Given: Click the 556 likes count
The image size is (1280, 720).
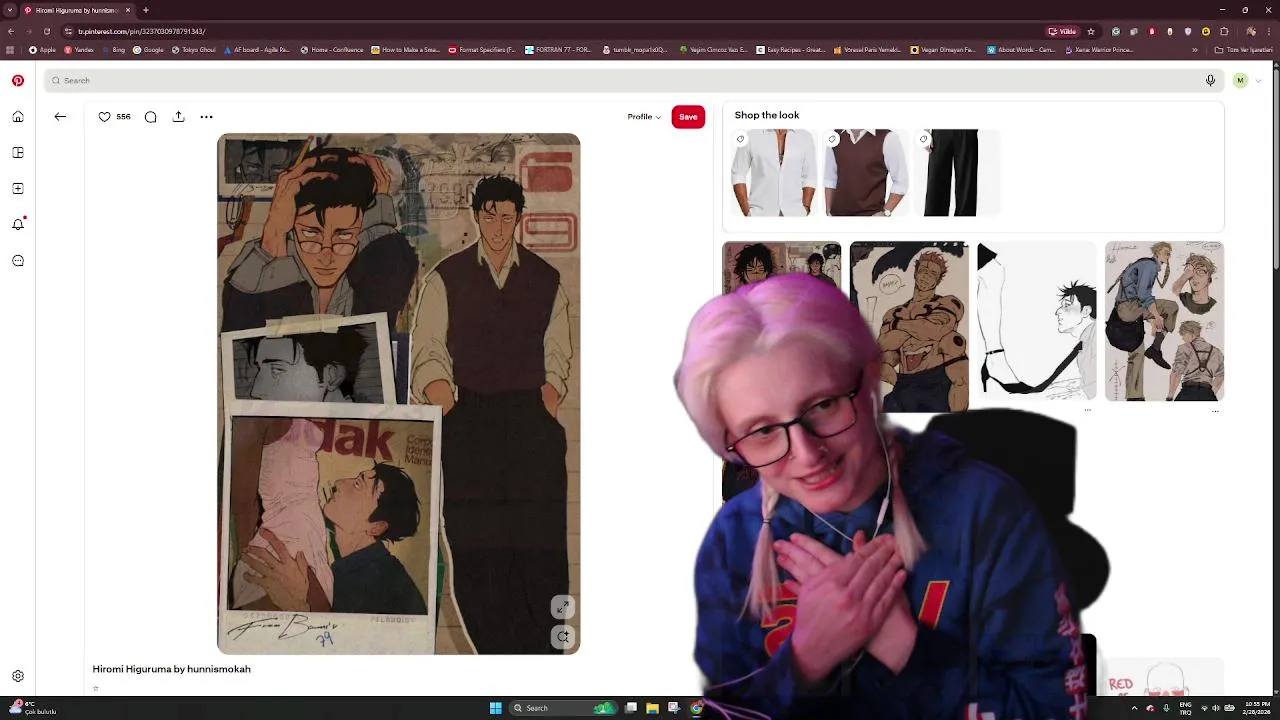Looking at the screenshot, I should [x=123, y=117].
